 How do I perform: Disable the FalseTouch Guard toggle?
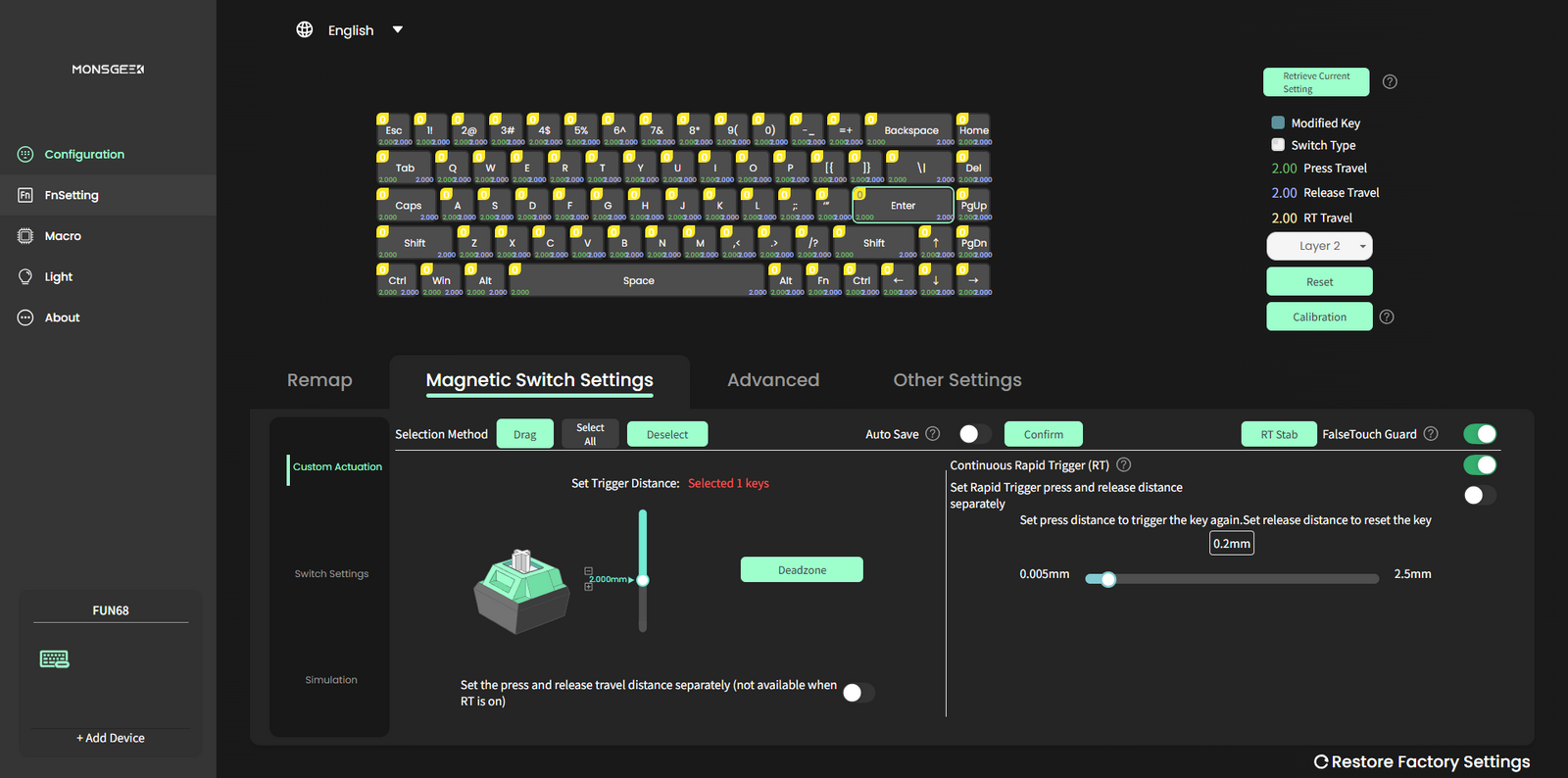(x=1480, y=434)
